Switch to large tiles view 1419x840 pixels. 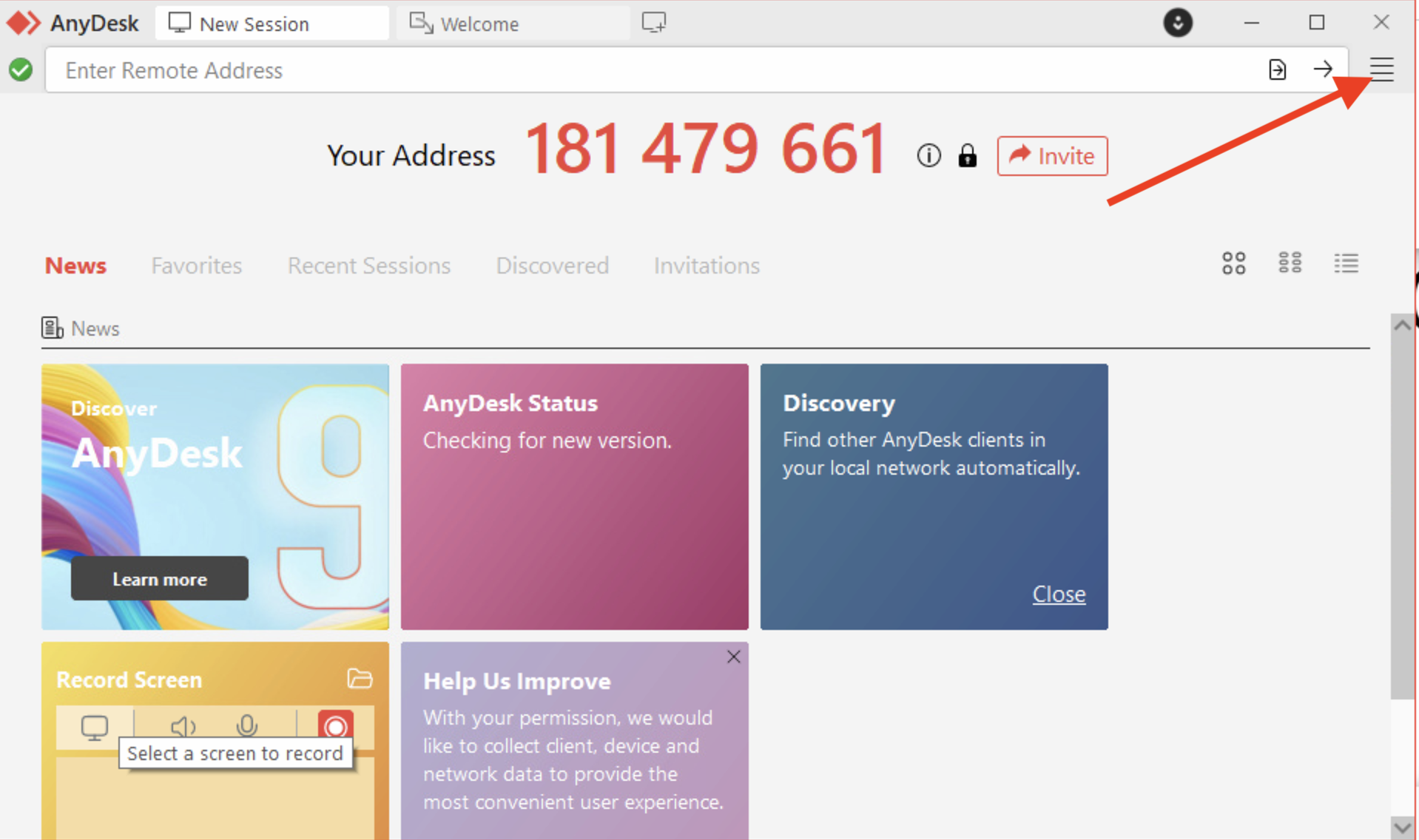(x=1233, y=263)
